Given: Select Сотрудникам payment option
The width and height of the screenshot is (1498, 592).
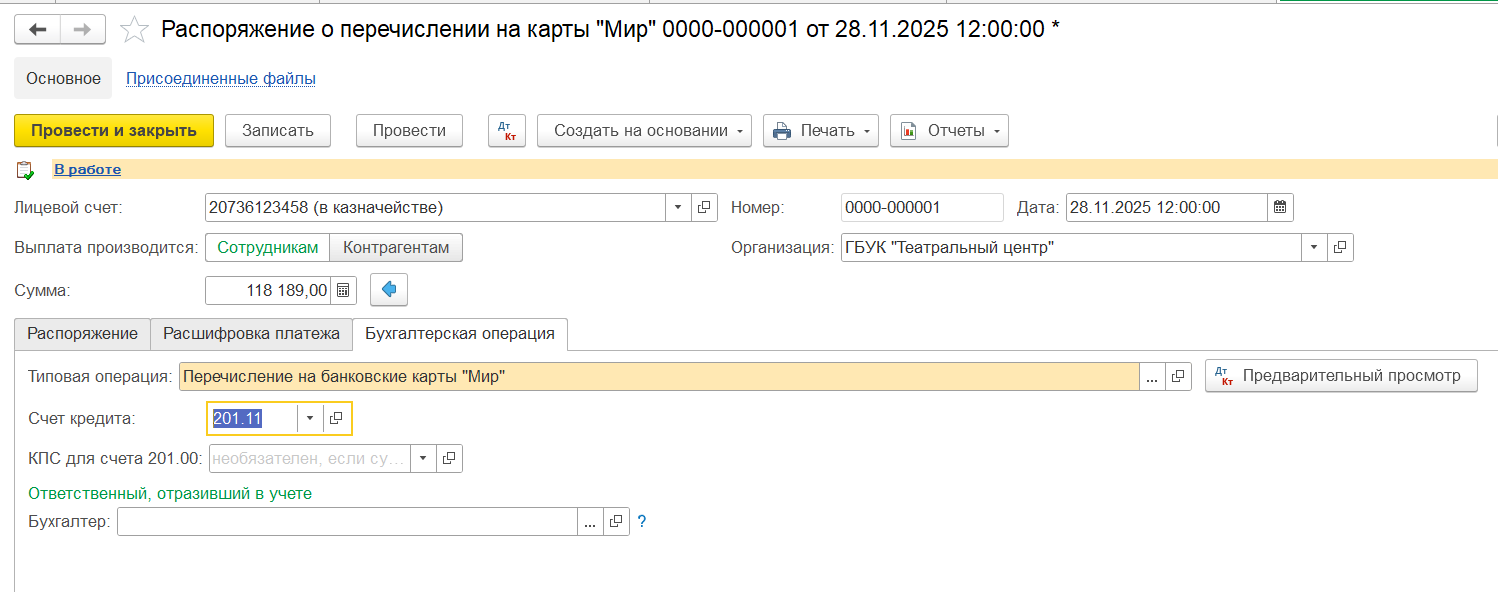Looking at the screenshot, I should 267,247.
